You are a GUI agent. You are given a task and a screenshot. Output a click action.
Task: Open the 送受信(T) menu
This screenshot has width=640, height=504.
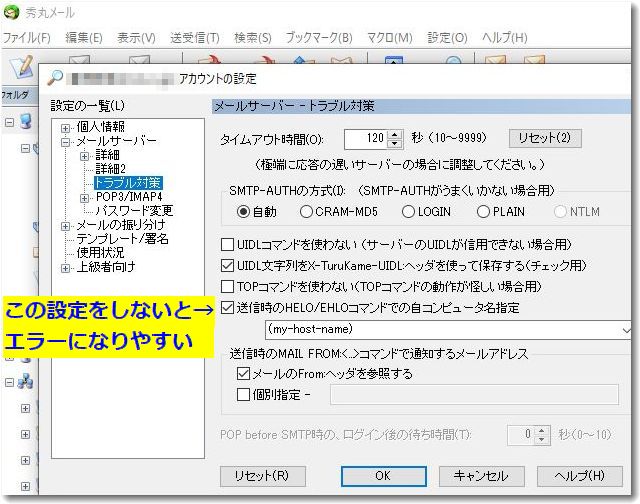coord(195,38)
